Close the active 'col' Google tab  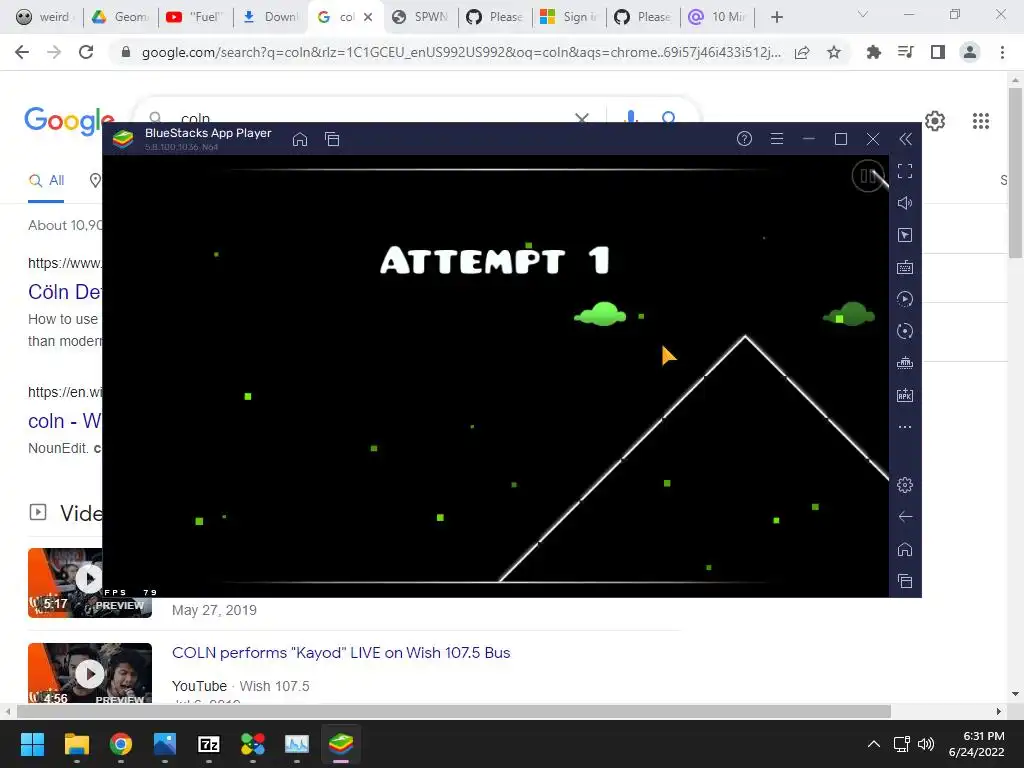coord(368,17)
